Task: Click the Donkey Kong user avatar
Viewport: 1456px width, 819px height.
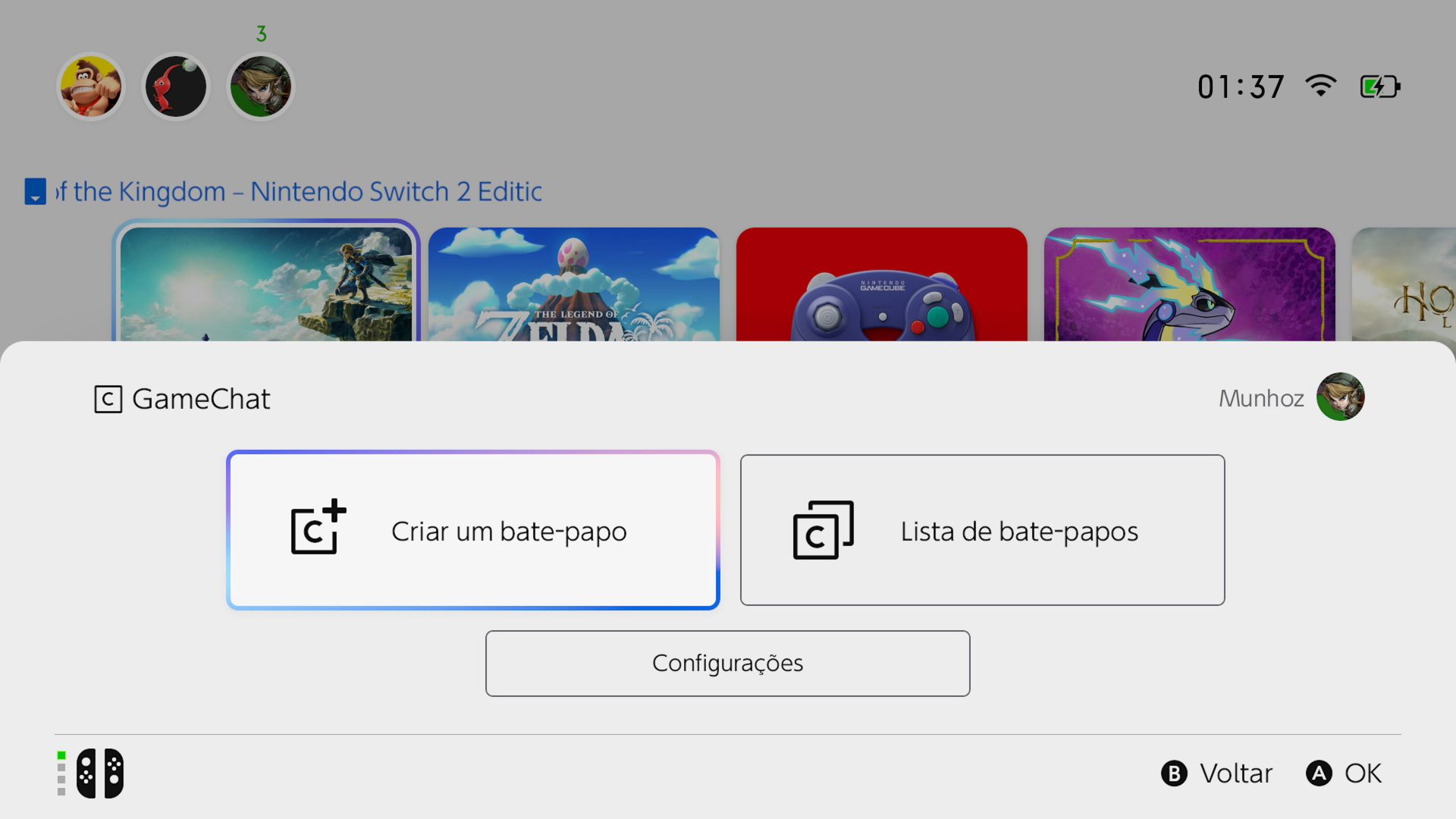Action: [x=91, y=86]
